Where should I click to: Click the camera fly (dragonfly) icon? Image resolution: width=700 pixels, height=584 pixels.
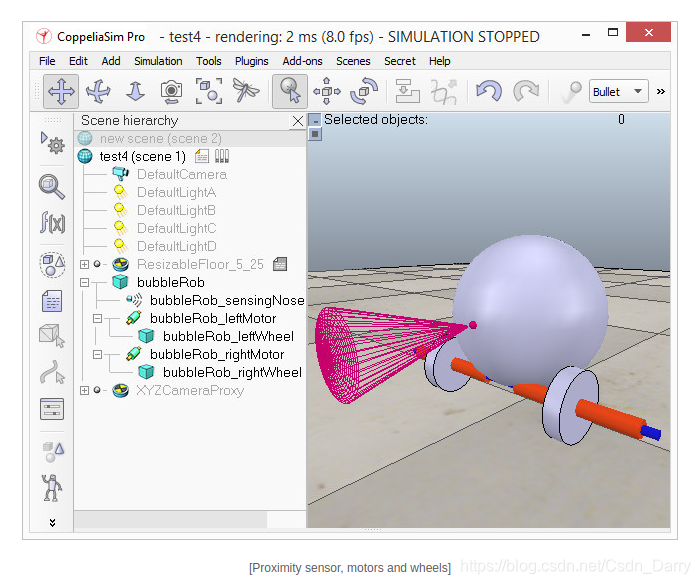(246, 91)
